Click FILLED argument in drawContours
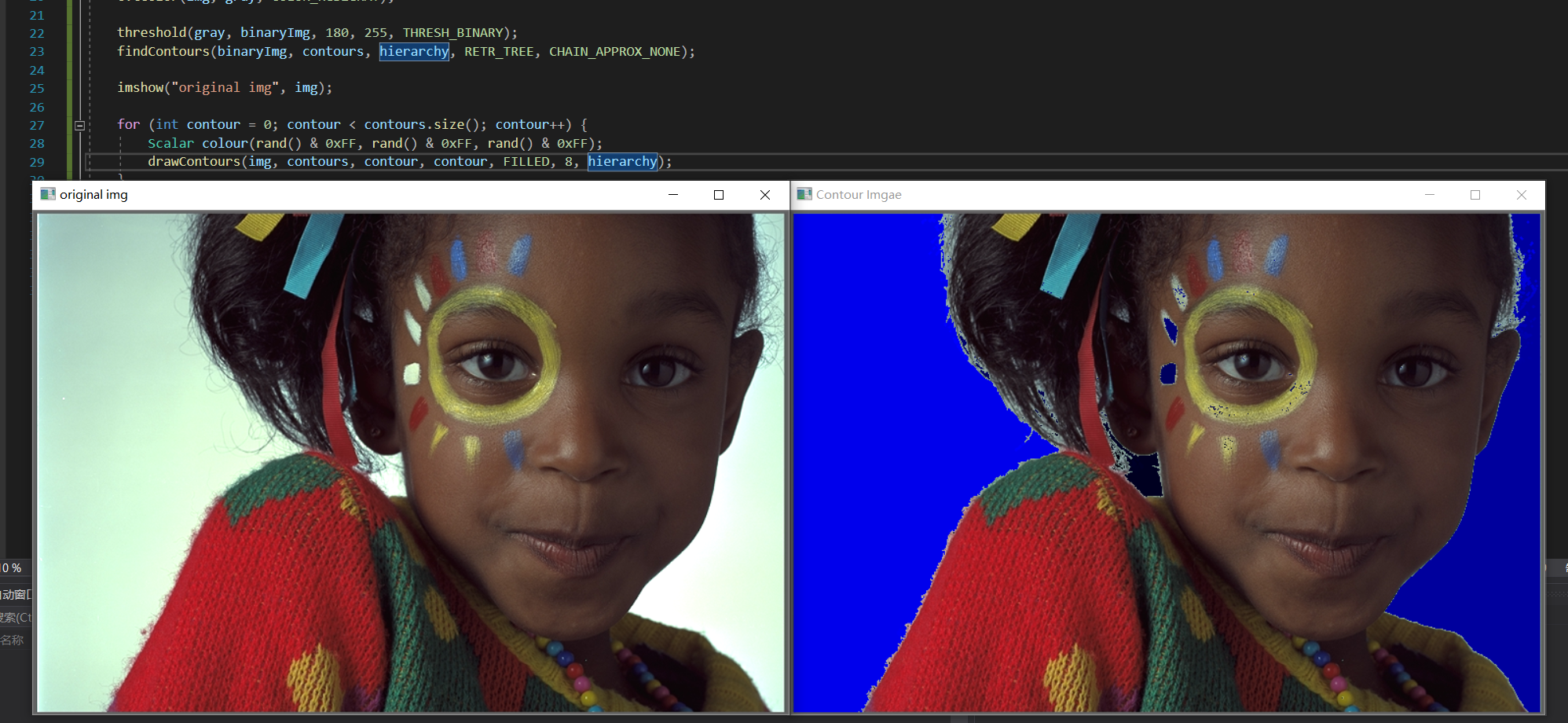Viewport: 1568px width, 723px height. pos(526,162)
